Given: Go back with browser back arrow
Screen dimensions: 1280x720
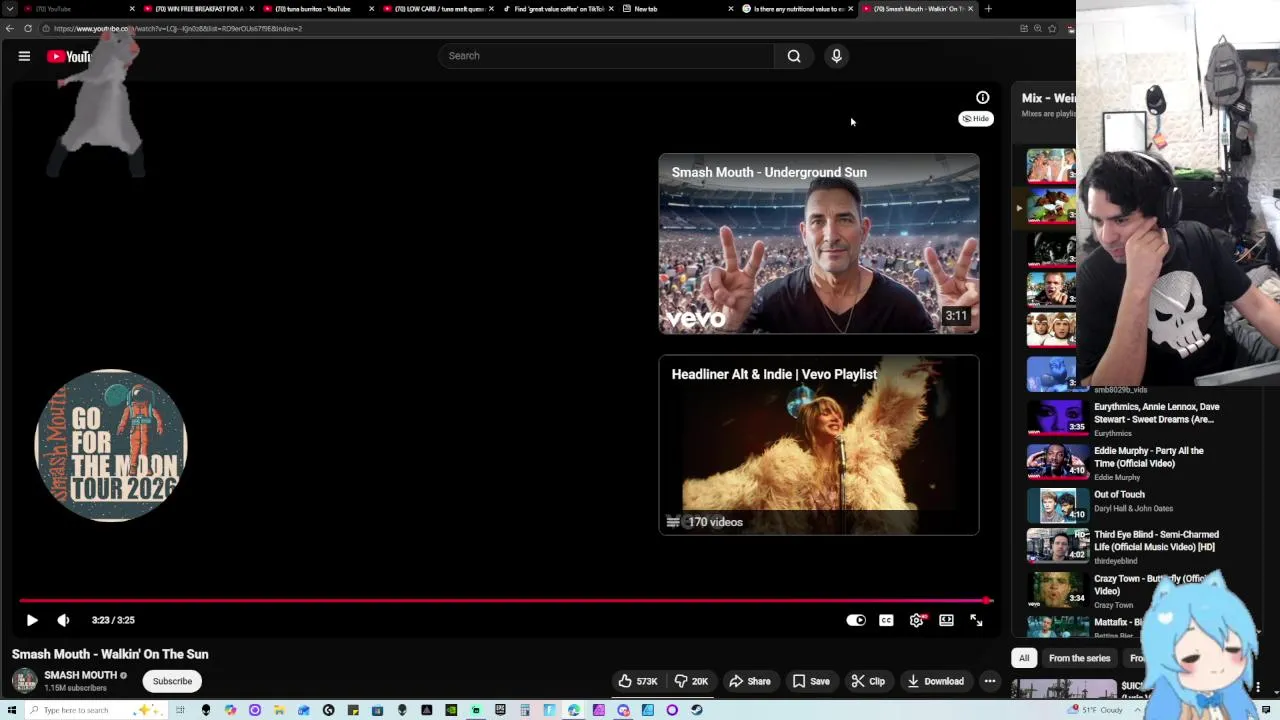Looking at the screenshot, I should point(10,29).
